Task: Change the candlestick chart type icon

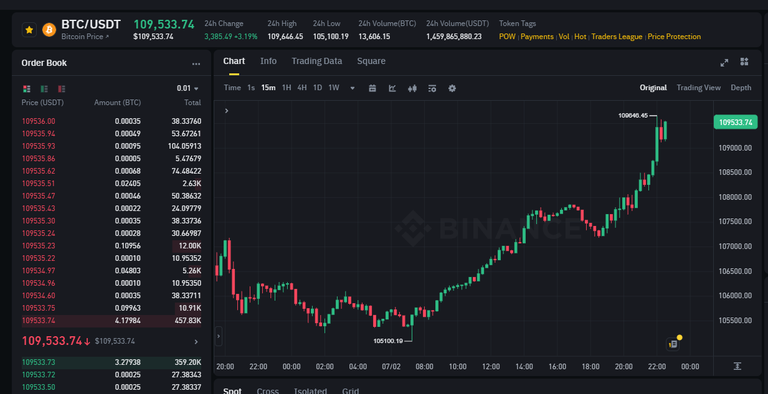Action: tap(412, 88)
